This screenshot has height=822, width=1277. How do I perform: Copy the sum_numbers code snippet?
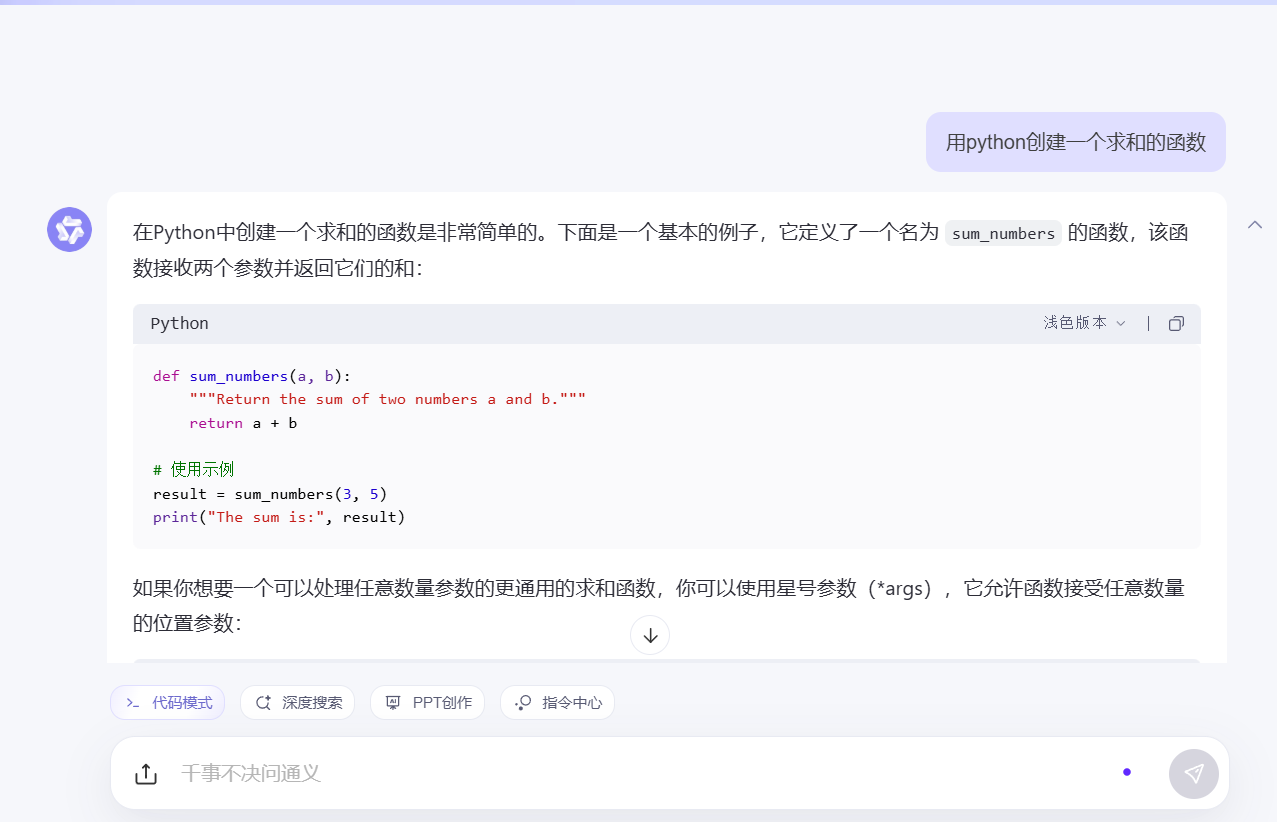[1176, 323]
